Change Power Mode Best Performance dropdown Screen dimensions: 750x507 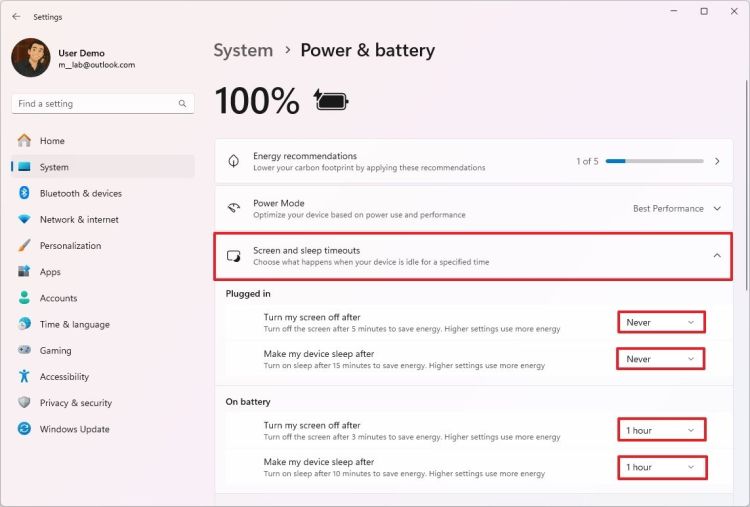pos(676,209)
